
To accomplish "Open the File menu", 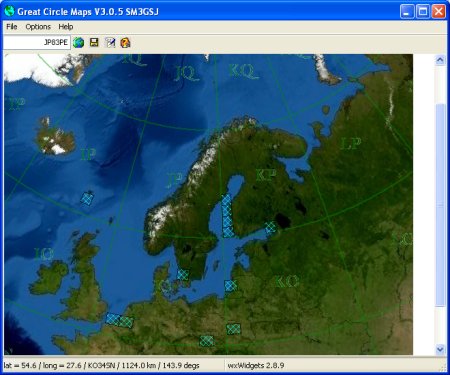I will tap(12, 27).
